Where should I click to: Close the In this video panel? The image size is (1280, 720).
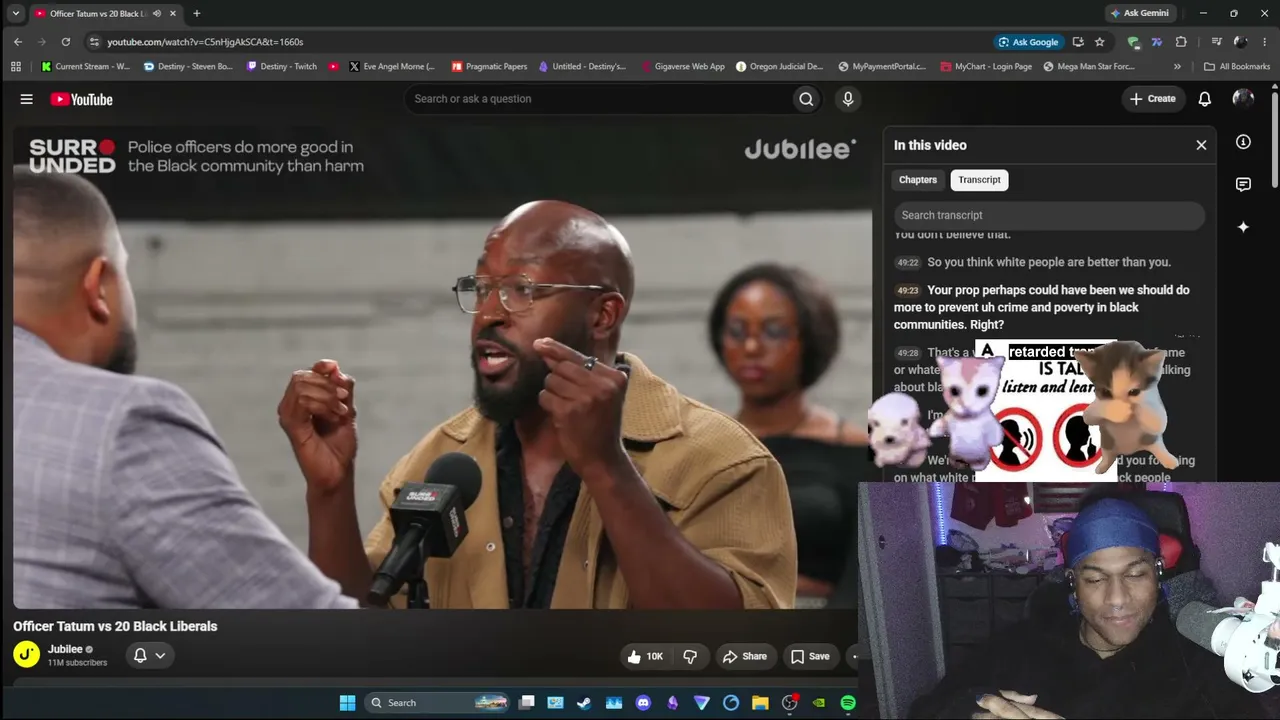[1201, 145]
